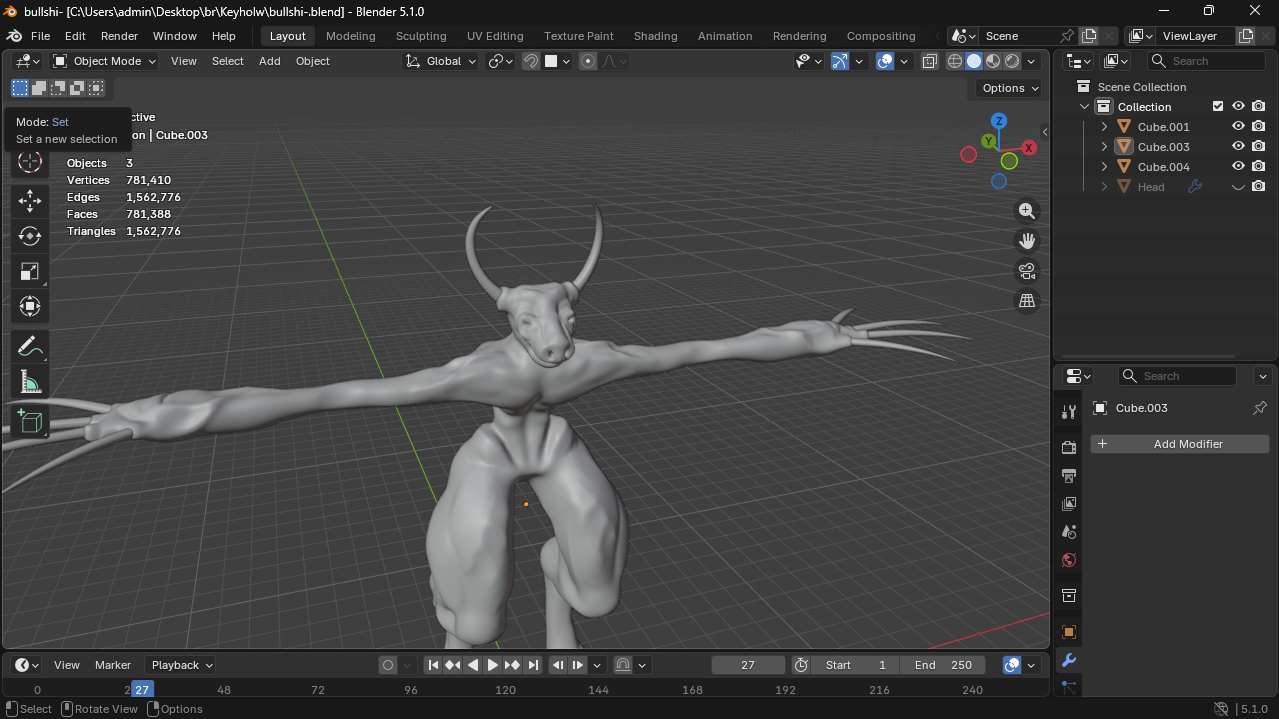1279x719 pixels.
Task: Toggle proportional editing in header
Action: [x=588, y=61]
